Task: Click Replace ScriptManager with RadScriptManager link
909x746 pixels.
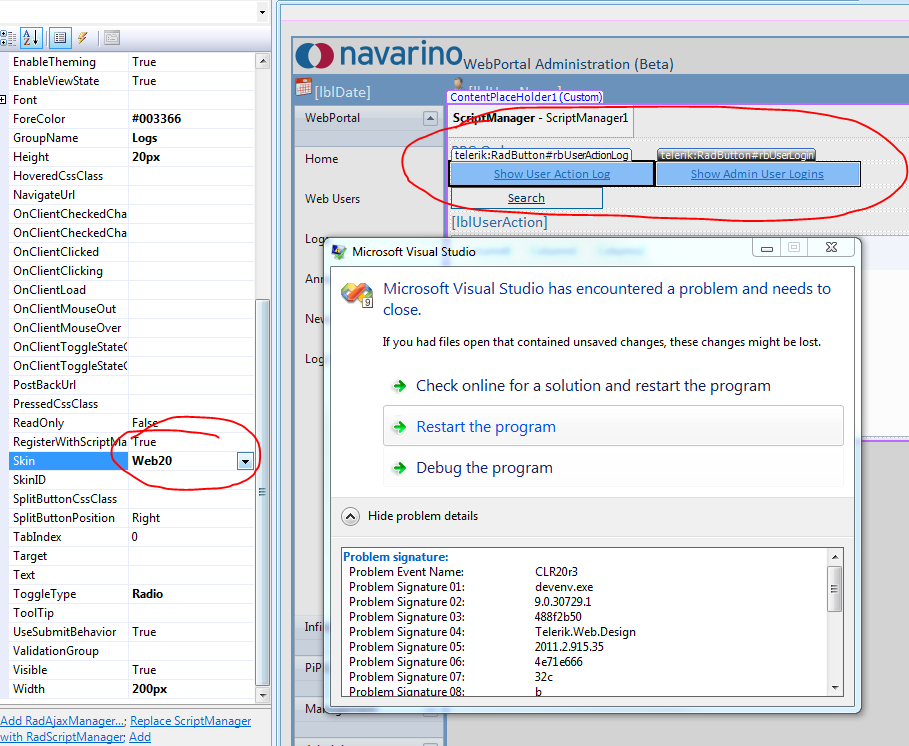Action: tap(190, 721)
